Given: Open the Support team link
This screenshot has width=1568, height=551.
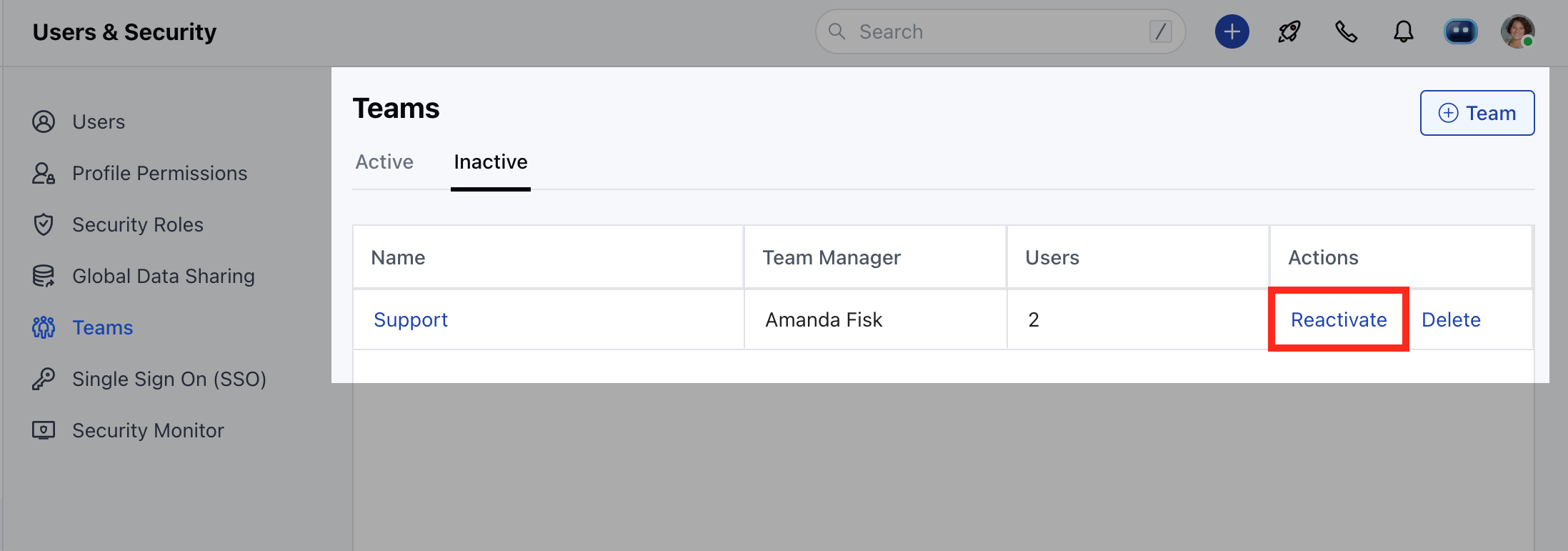Looking at the screenshot, I should [x=411, y=320].
